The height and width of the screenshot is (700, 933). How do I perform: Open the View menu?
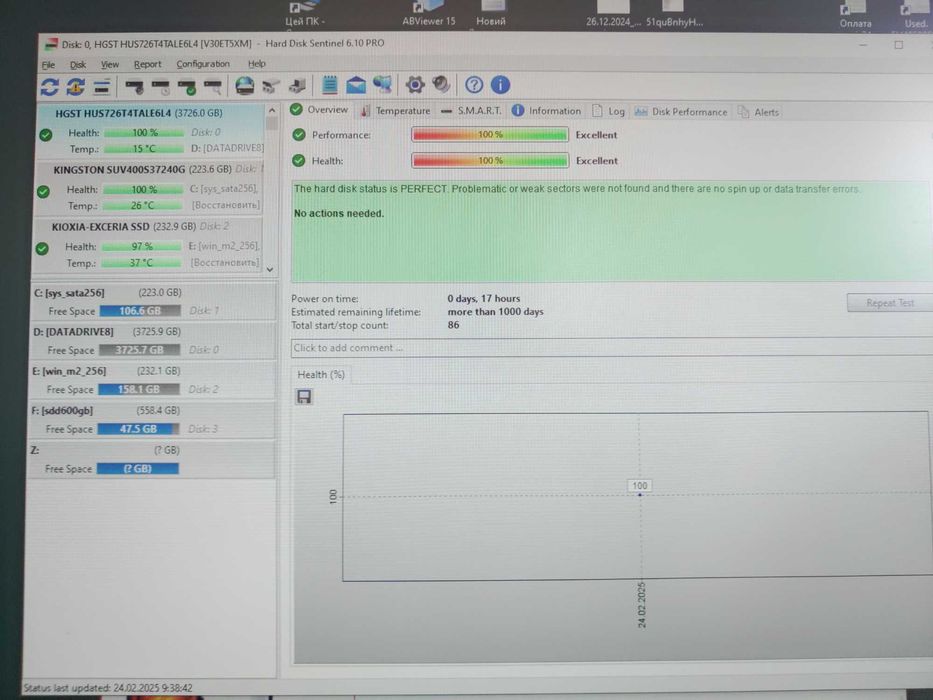pyautogui.click(x=109, y=64)
